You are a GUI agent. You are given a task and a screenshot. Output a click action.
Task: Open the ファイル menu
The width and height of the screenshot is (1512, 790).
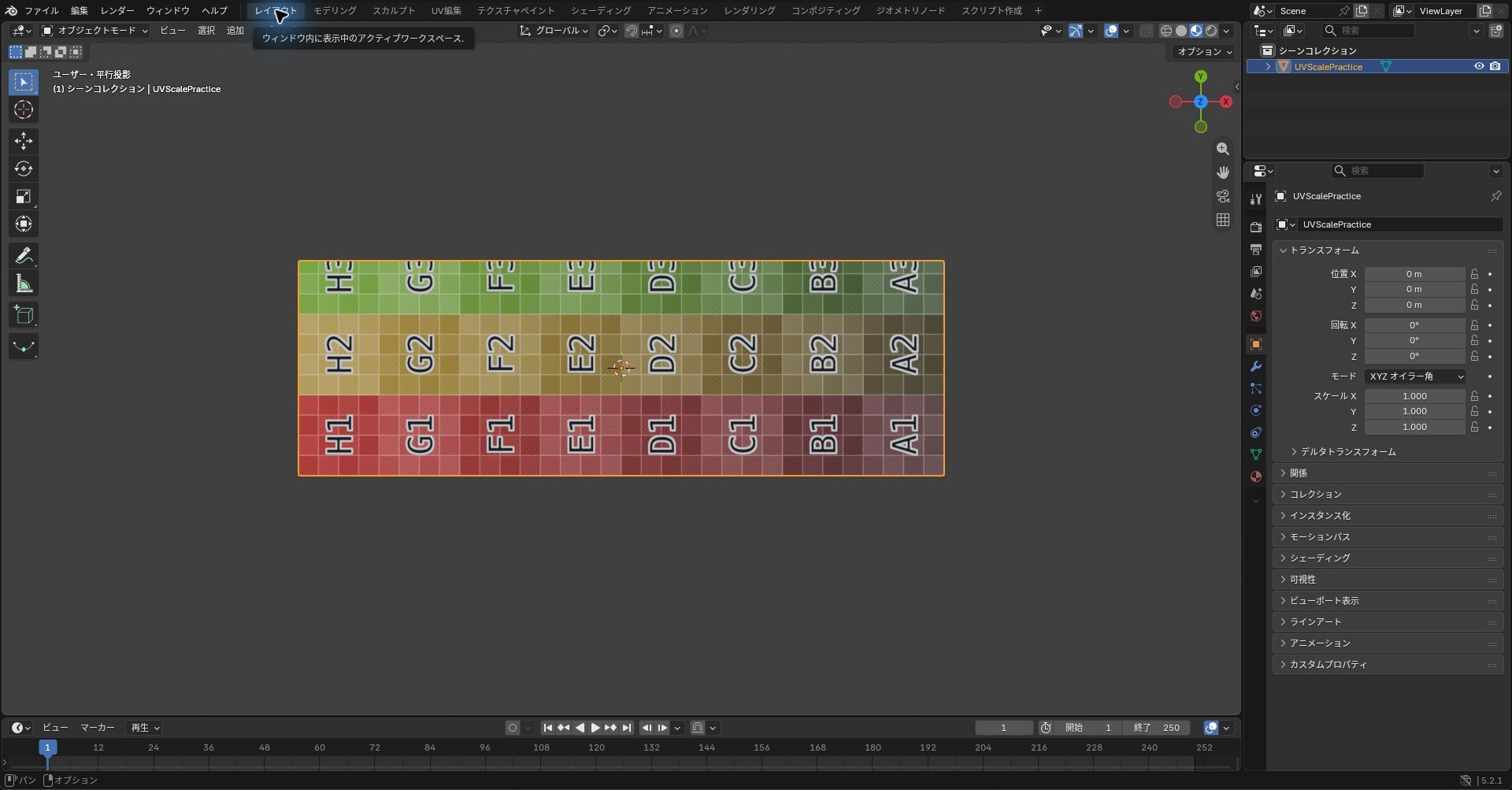click(41, 11)
